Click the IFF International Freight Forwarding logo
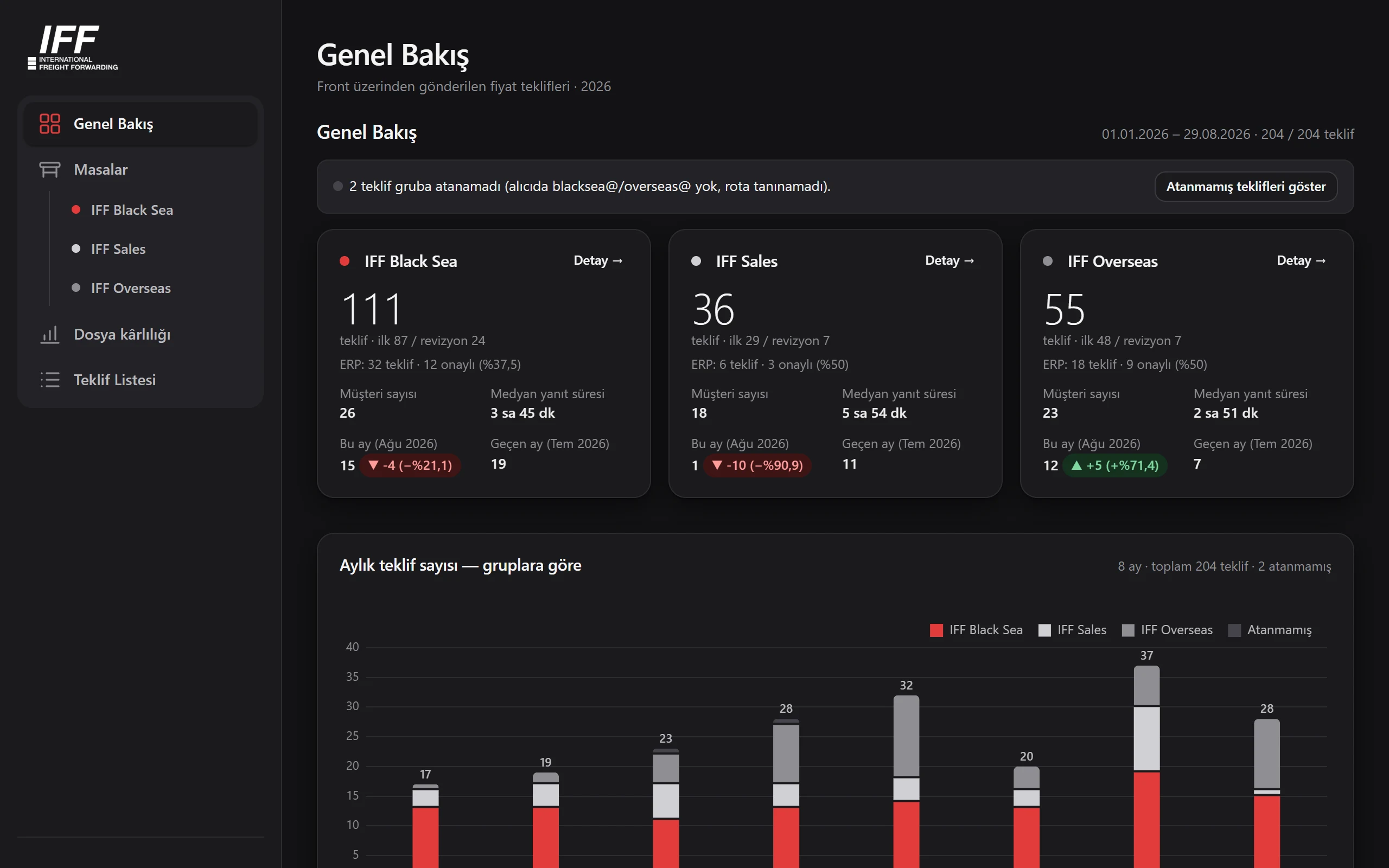The height and width of the screenshot is (868, 1389). (x=73, y=48)
